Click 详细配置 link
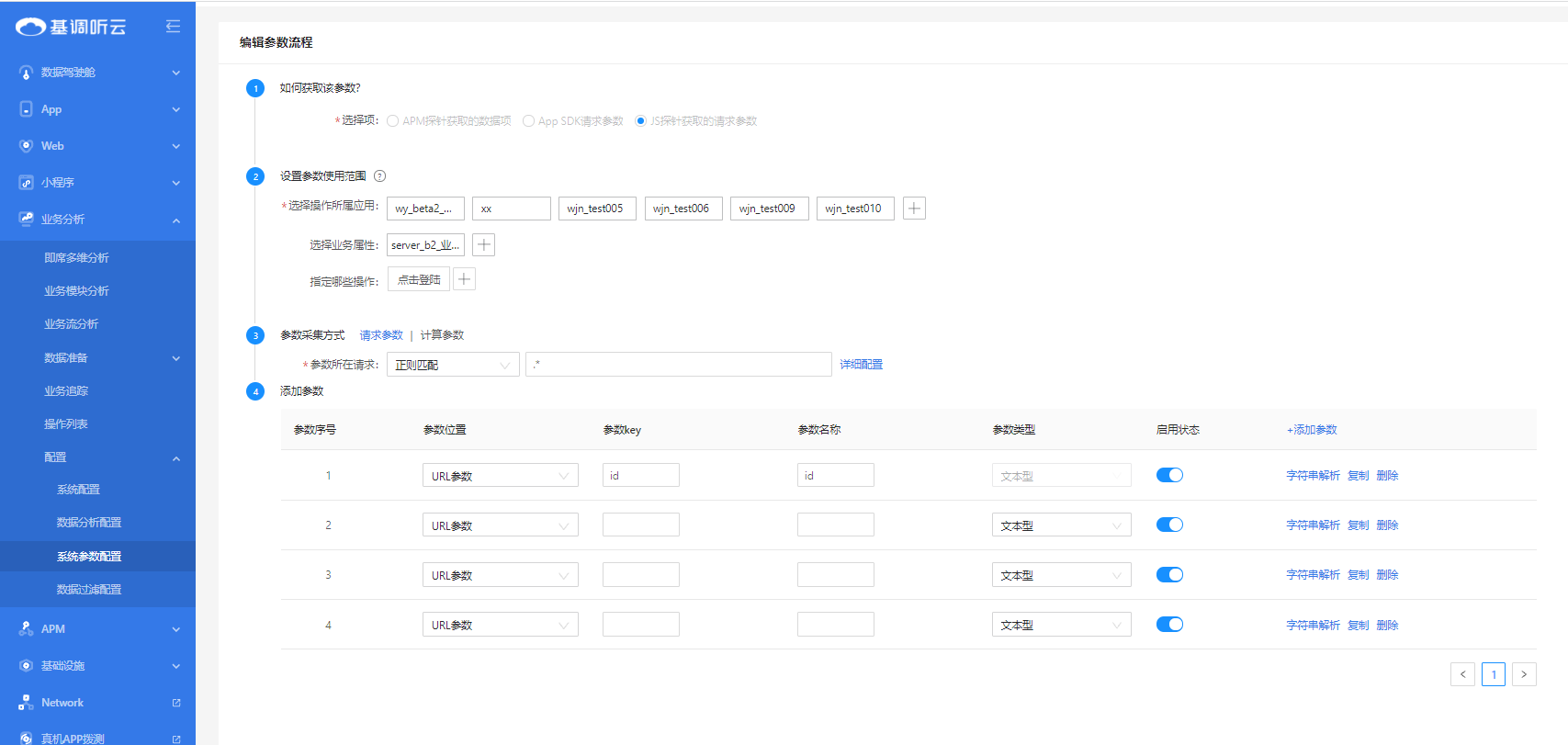This screenshot has height=745, width=1568. click(862, 365)
